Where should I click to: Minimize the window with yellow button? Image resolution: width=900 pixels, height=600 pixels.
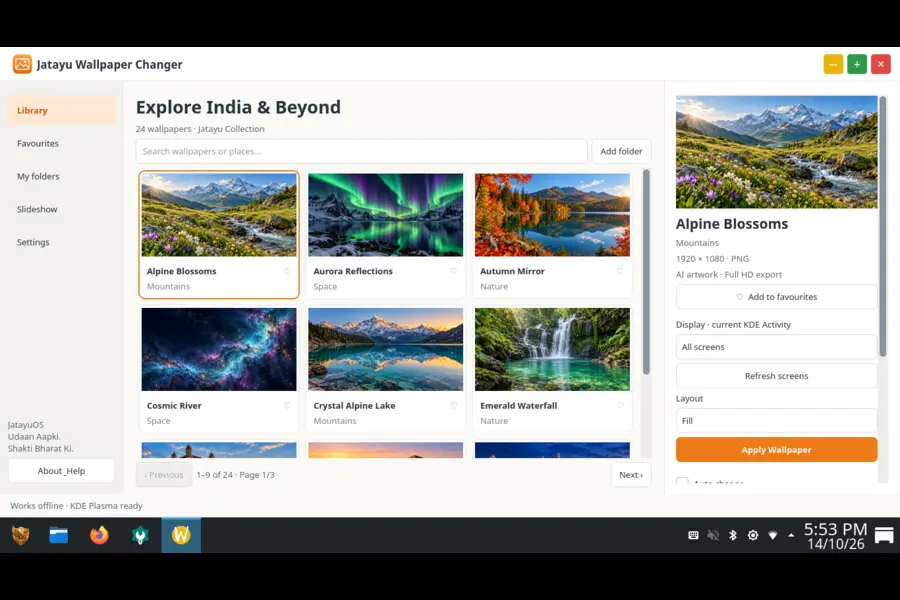tap(833, 64)
